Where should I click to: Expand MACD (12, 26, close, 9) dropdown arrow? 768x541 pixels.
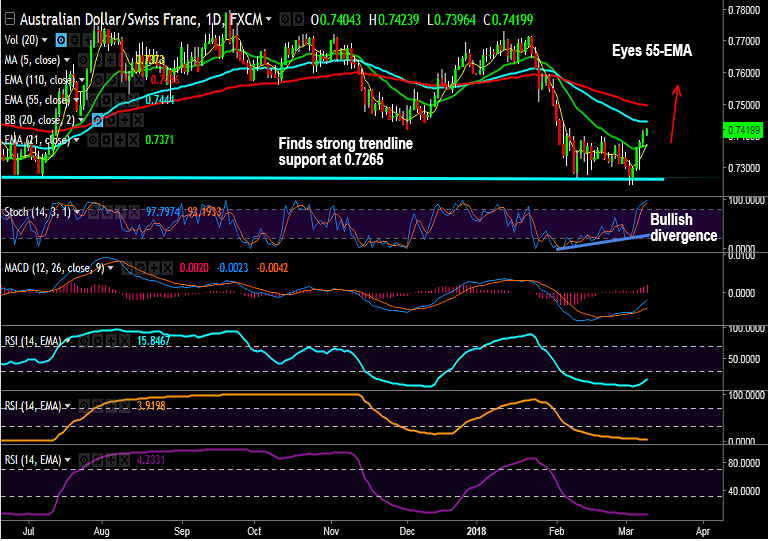pyautogui.click(x=111, y=268)
